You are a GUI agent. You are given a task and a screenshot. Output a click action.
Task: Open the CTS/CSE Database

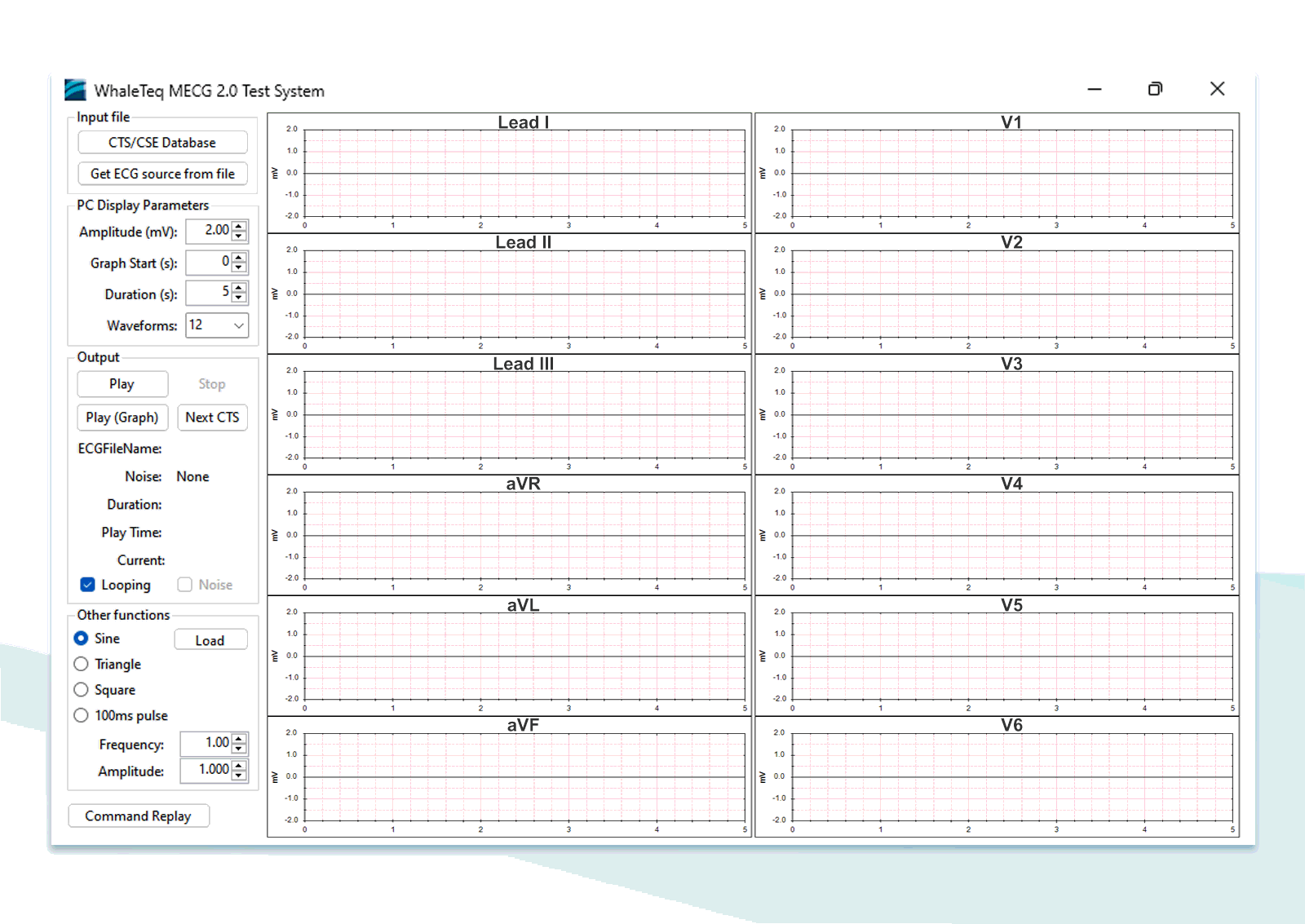tap(162, 142)
